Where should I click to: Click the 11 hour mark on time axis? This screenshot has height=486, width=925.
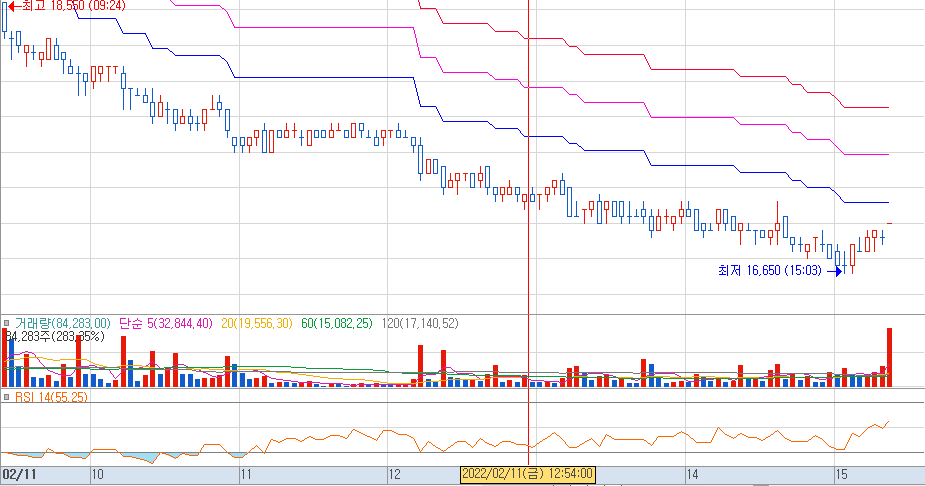tap(246, 474)
